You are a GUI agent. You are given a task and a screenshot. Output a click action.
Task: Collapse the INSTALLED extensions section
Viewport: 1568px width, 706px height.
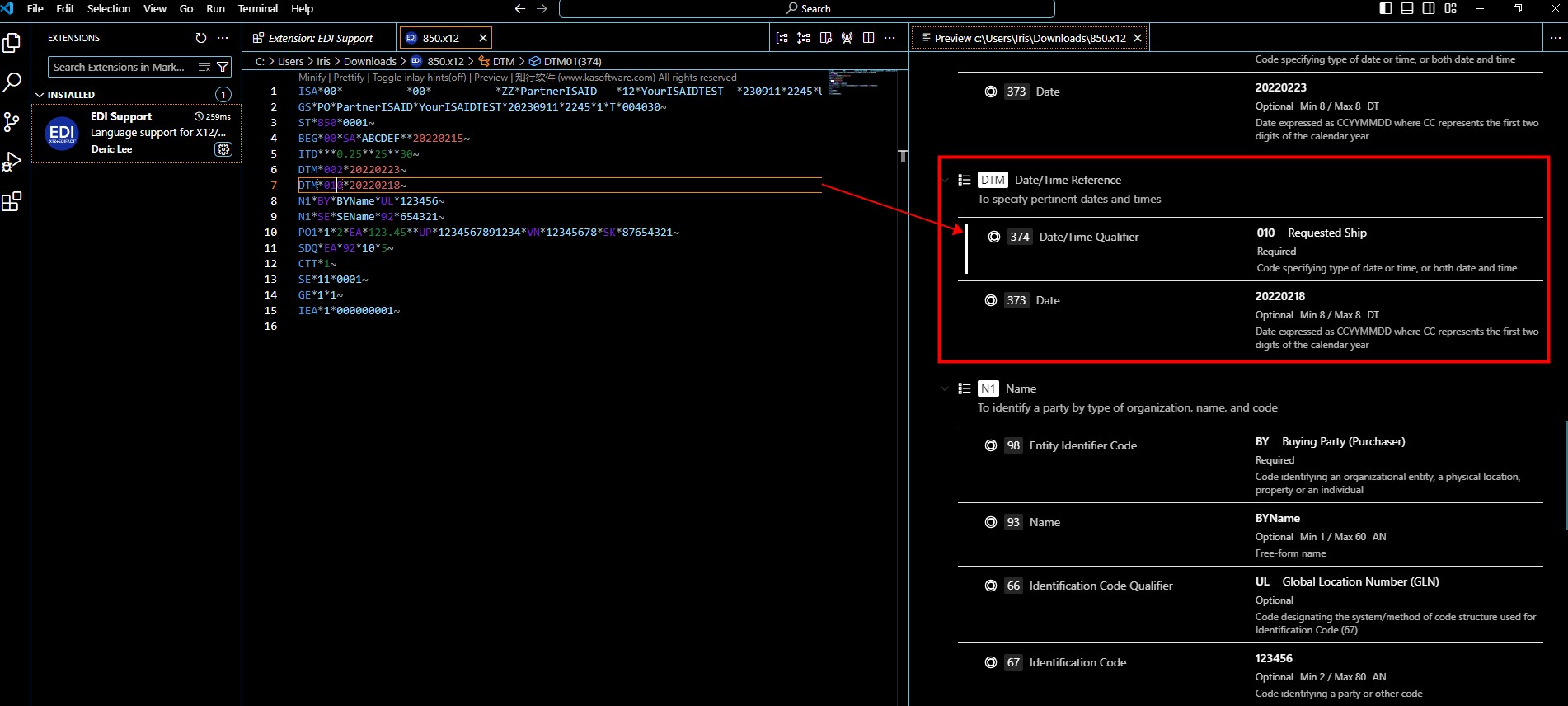40,95
